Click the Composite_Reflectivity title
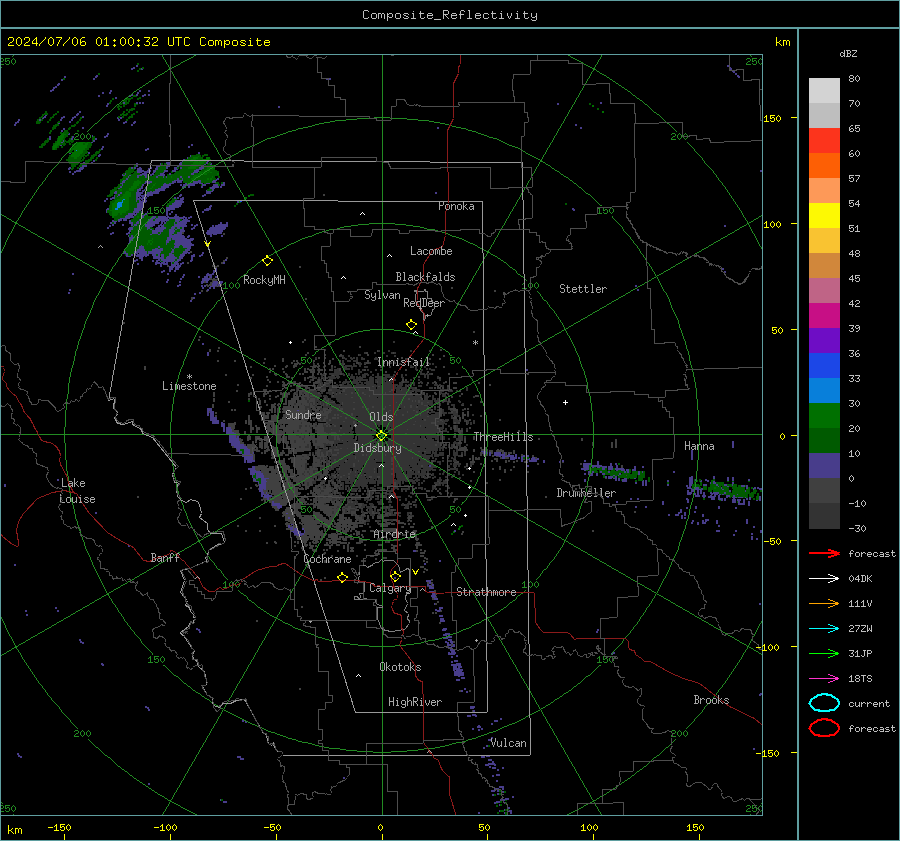 coord(449,15)
